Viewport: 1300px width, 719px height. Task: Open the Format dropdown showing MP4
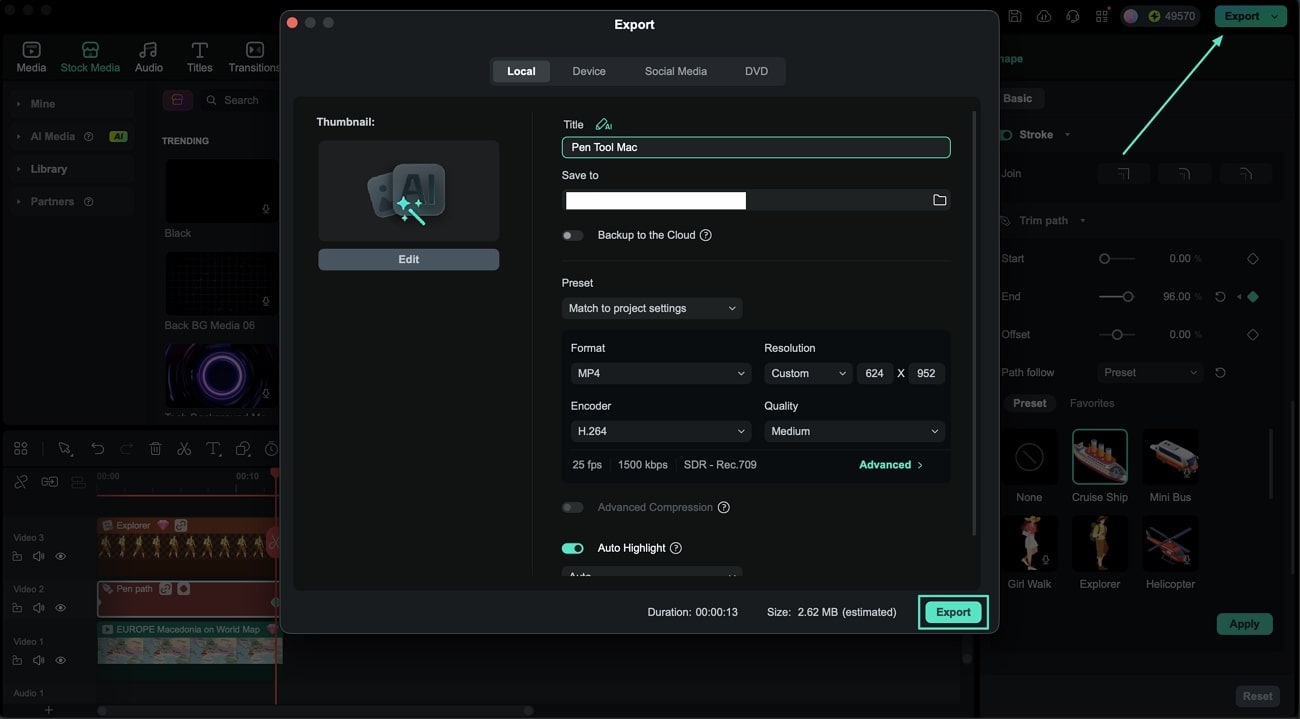point(660,372)
